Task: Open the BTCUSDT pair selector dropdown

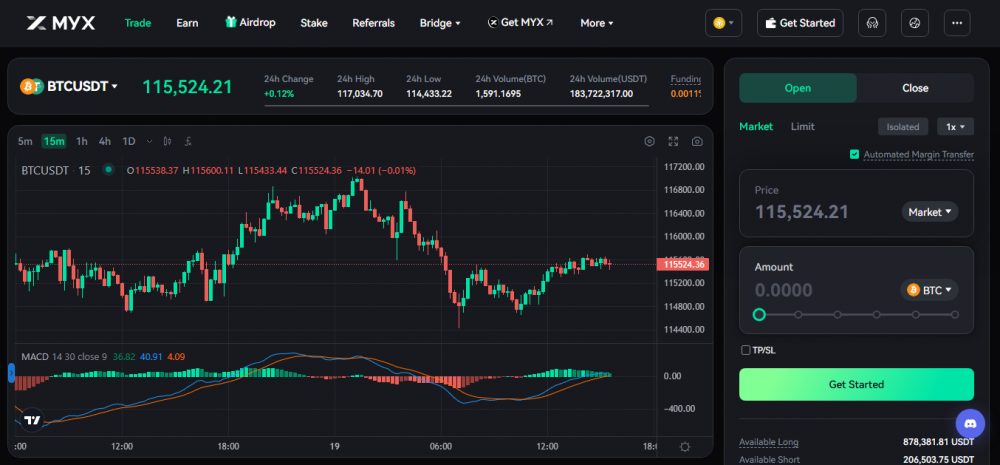Action: 70,87
